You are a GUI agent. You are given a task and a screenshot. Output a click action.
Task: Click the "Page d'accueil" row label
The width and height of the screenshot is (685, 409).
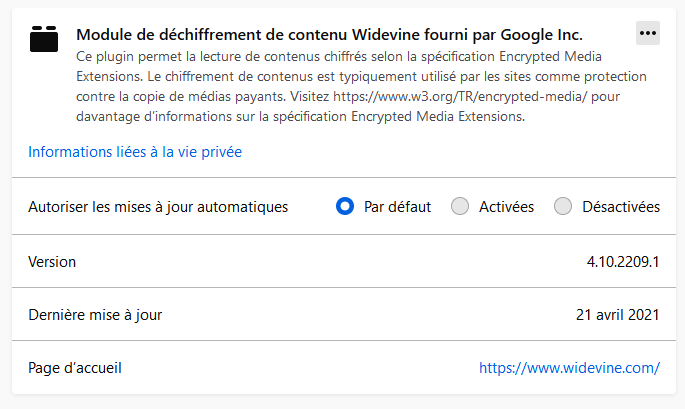pos(75,368)
